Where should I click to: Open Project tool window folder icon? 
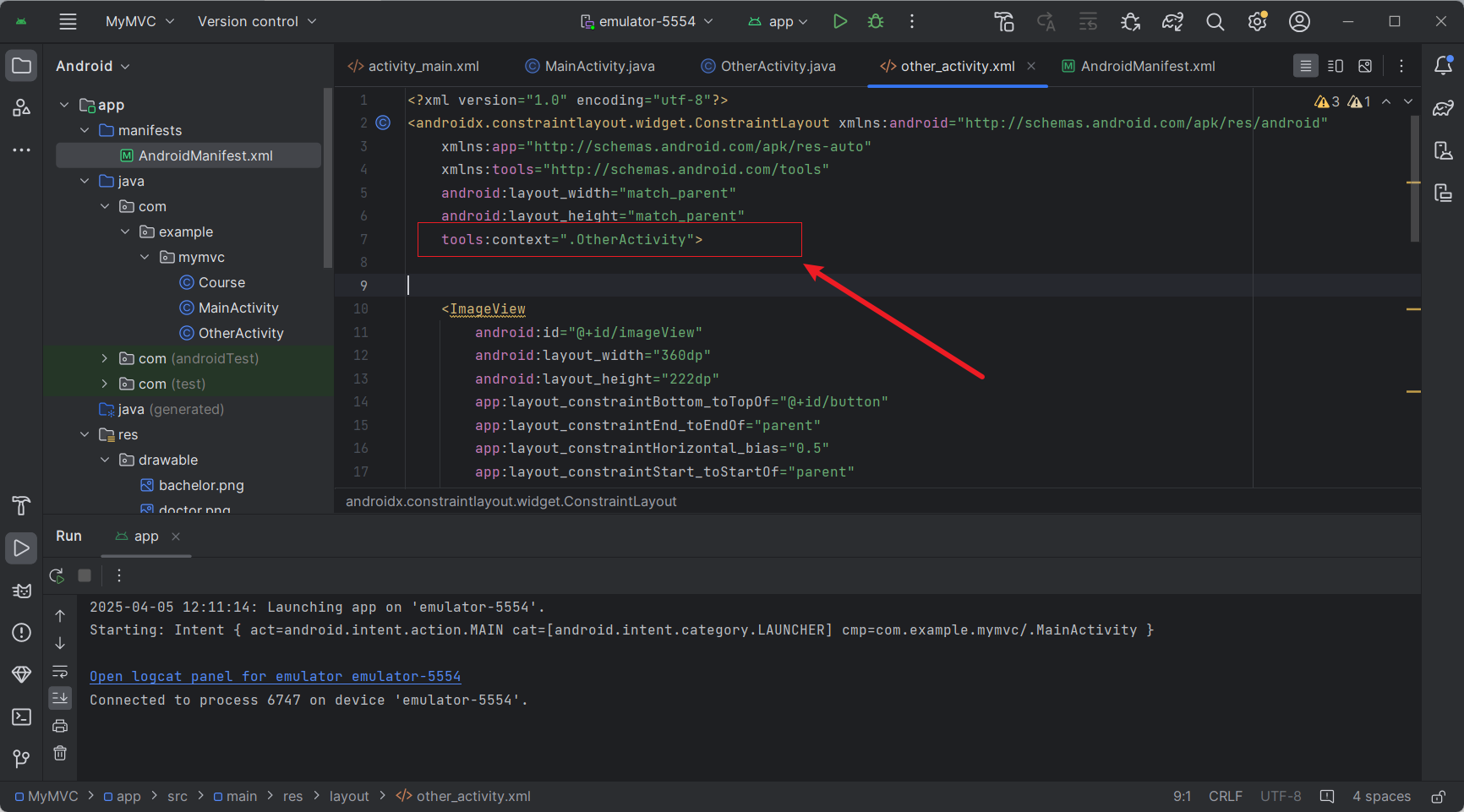pyautogui.click(x=21, y=66)
